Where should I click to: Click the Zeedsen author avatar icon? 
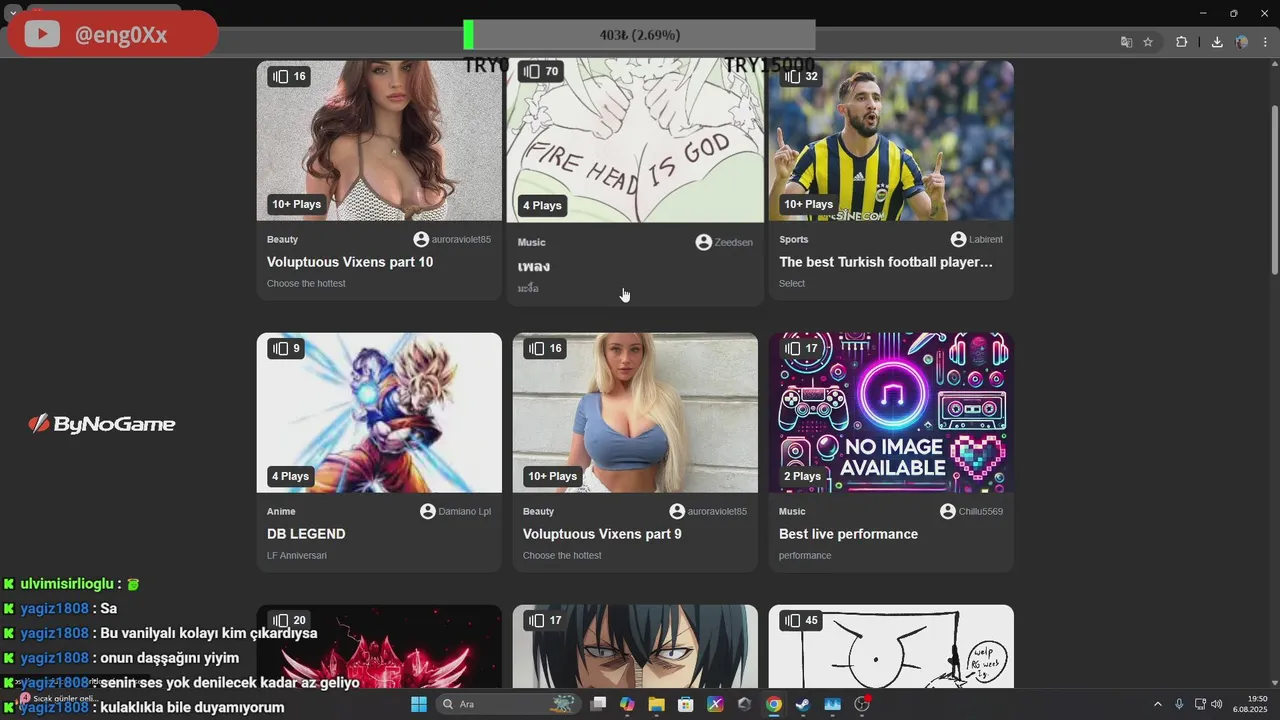[704, 242]
